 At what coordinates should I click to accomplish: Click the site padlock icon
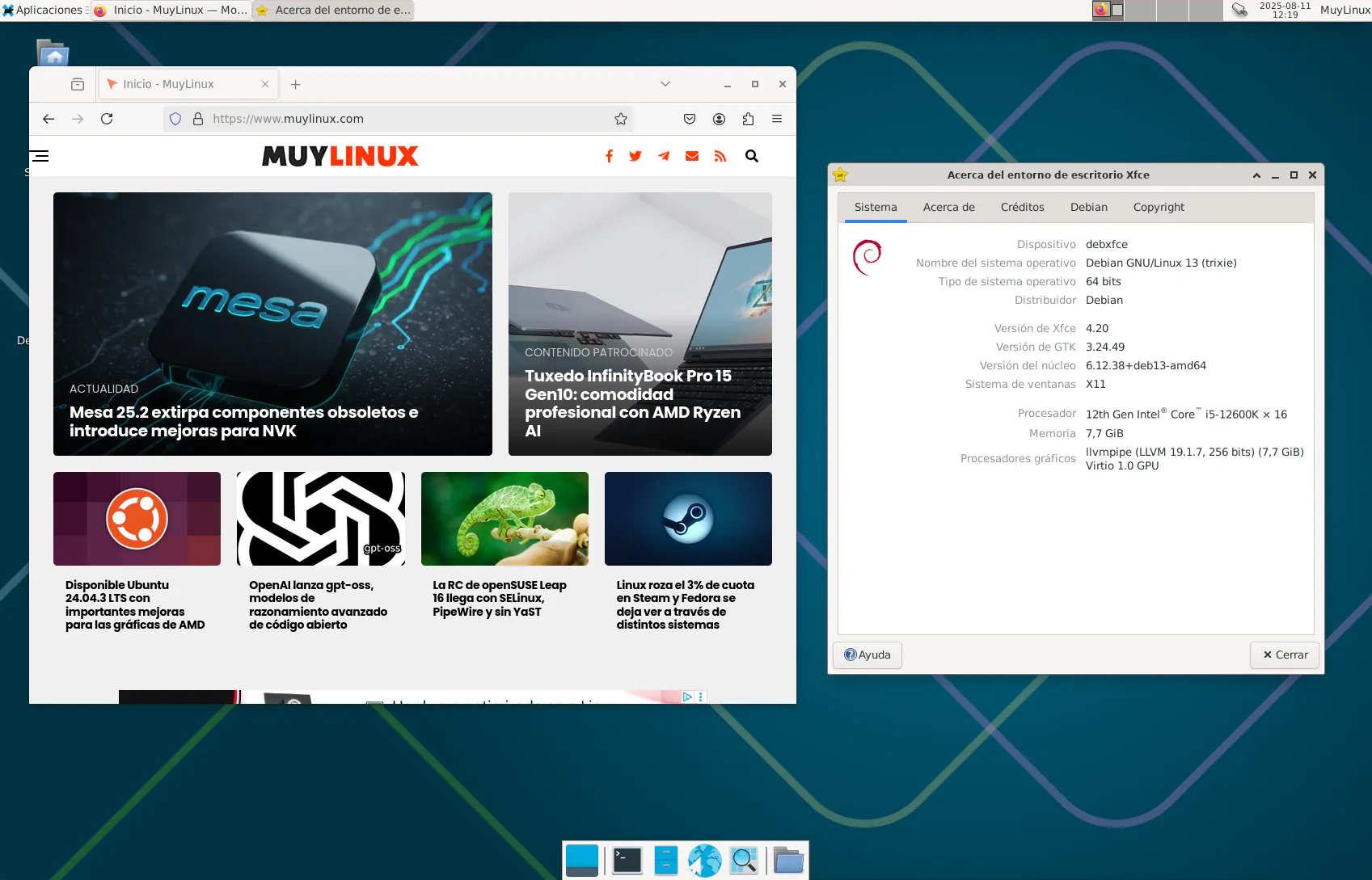coord(197,119)
